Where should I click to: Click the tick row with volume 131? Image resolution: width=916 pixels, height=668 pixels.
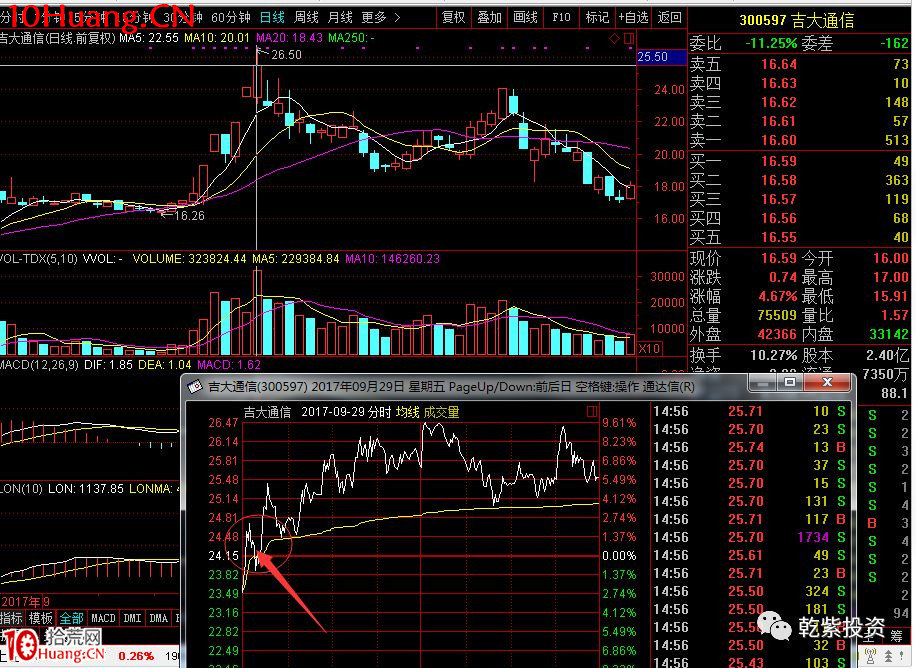click(750, 501)
